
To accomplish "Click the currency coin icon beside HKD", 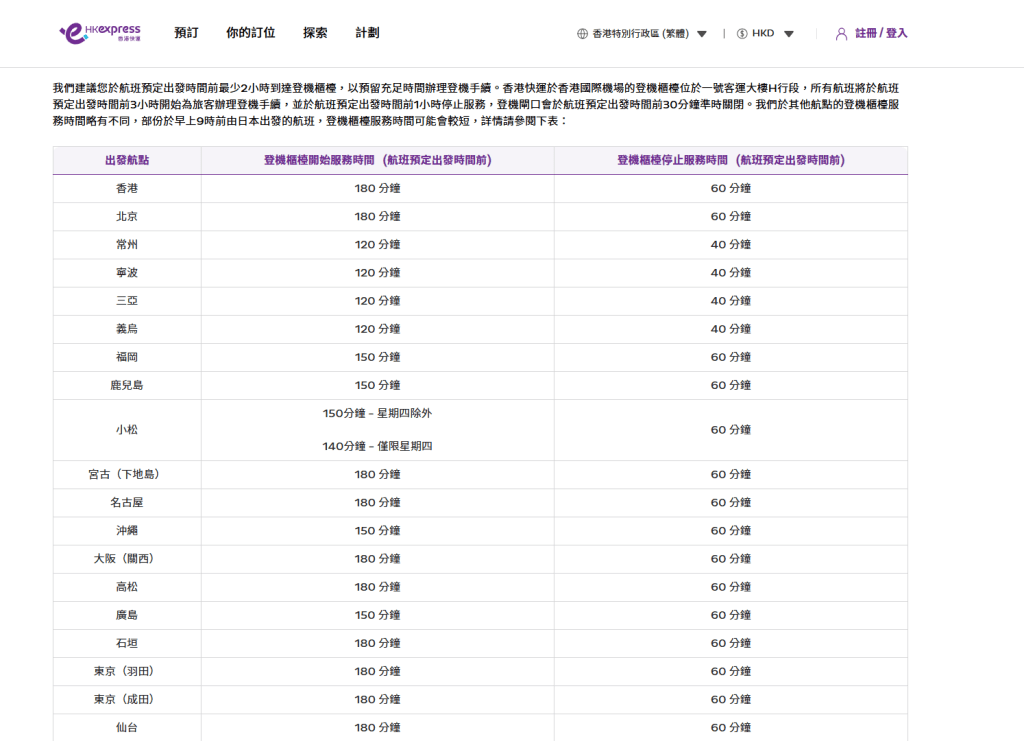I will (742, 33).
